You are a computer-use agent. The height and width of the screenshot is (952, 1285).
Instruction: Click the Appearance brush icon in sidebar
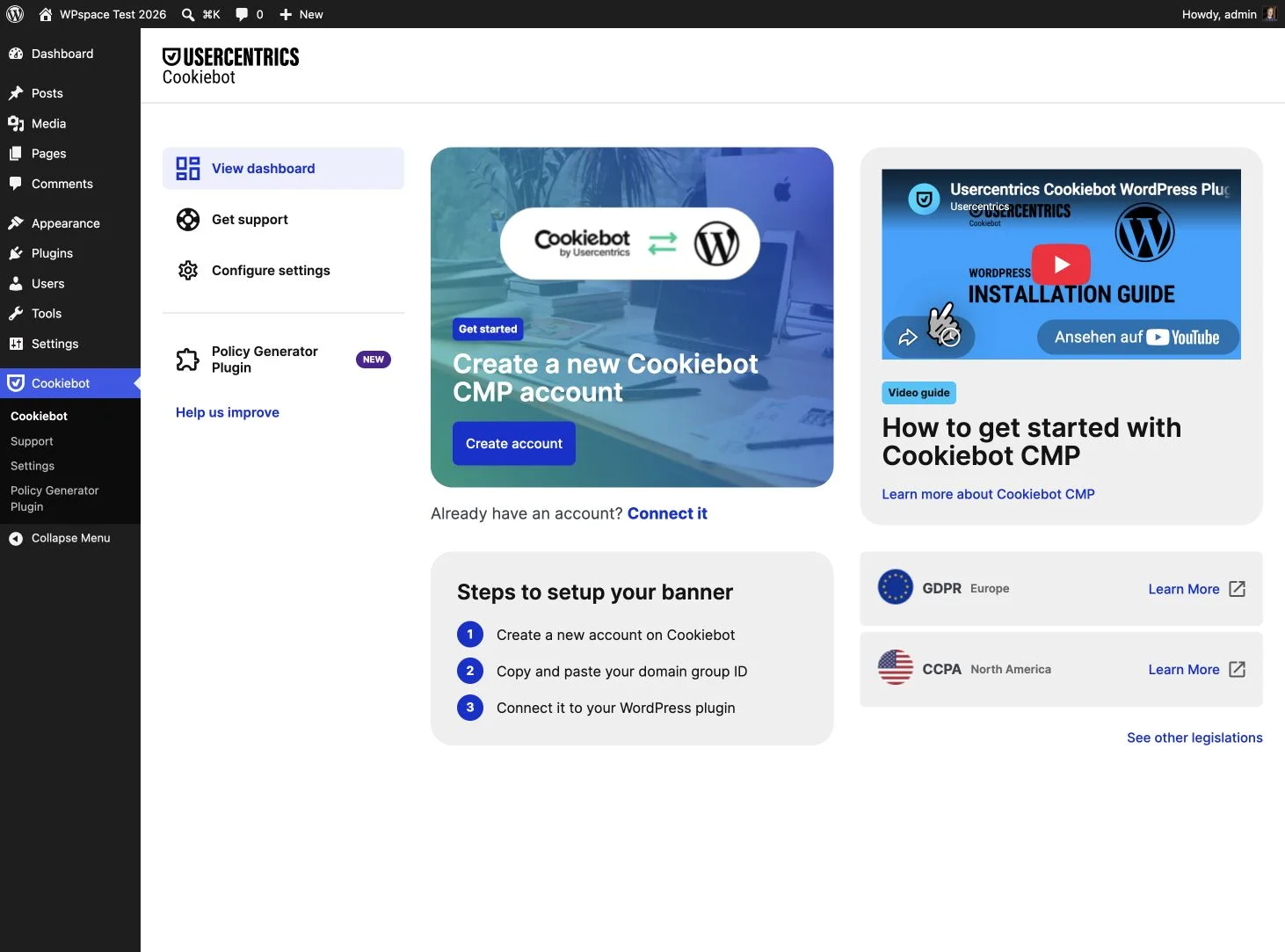pos(16,223)
